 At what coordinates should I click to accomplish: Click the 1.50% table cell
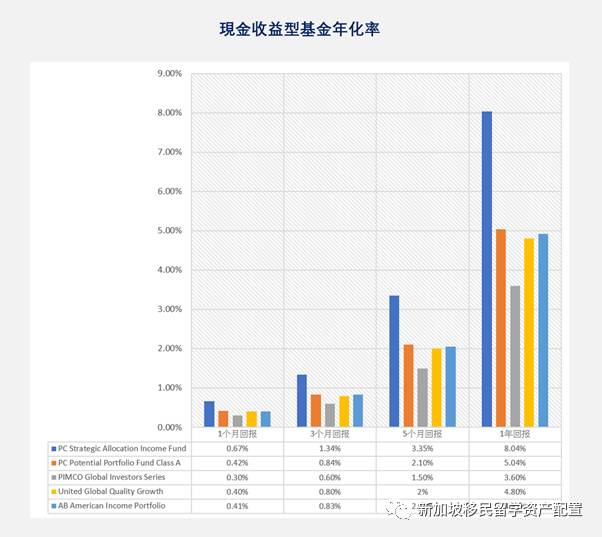tap(422, 478)
